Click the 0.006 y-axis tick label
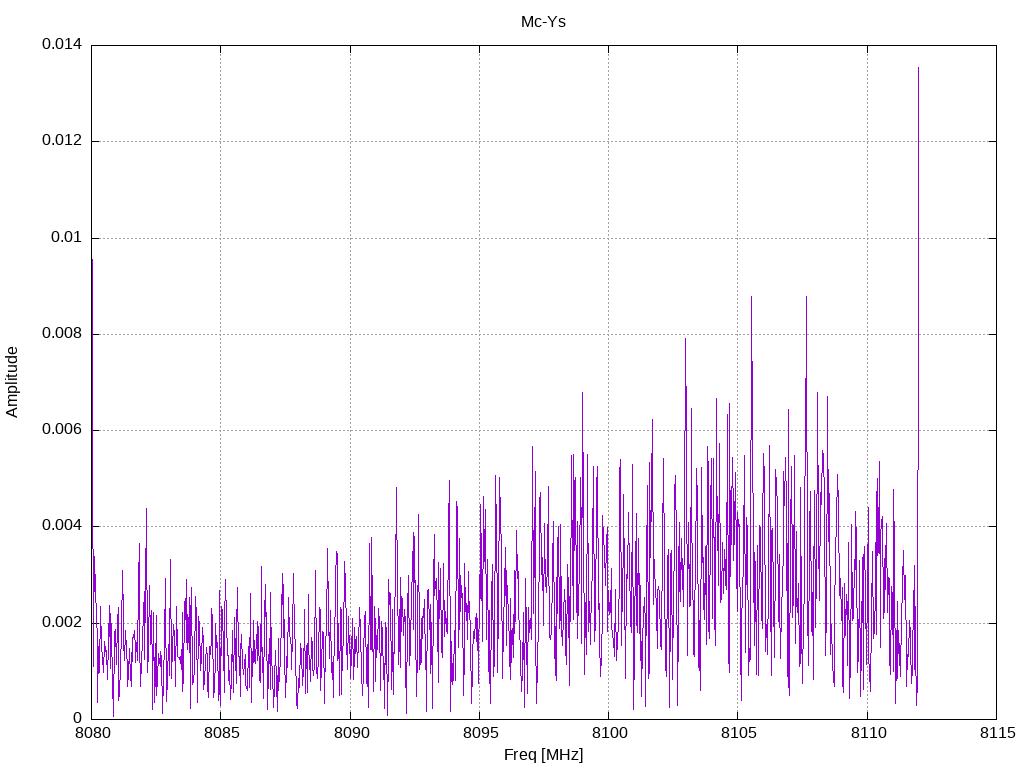This screenshot has height=768, width=1024. click(x=61, y=430)
